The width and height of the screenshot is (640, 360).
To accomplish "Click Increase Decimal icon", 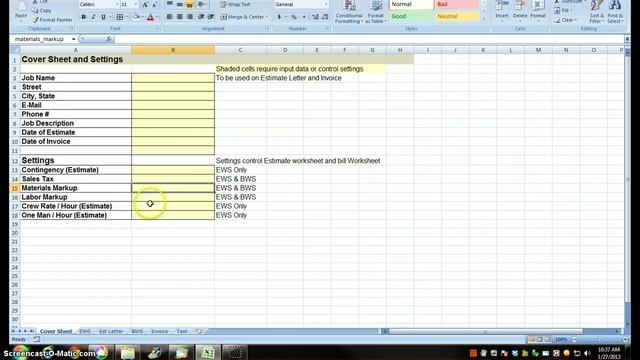I will 315,17.
